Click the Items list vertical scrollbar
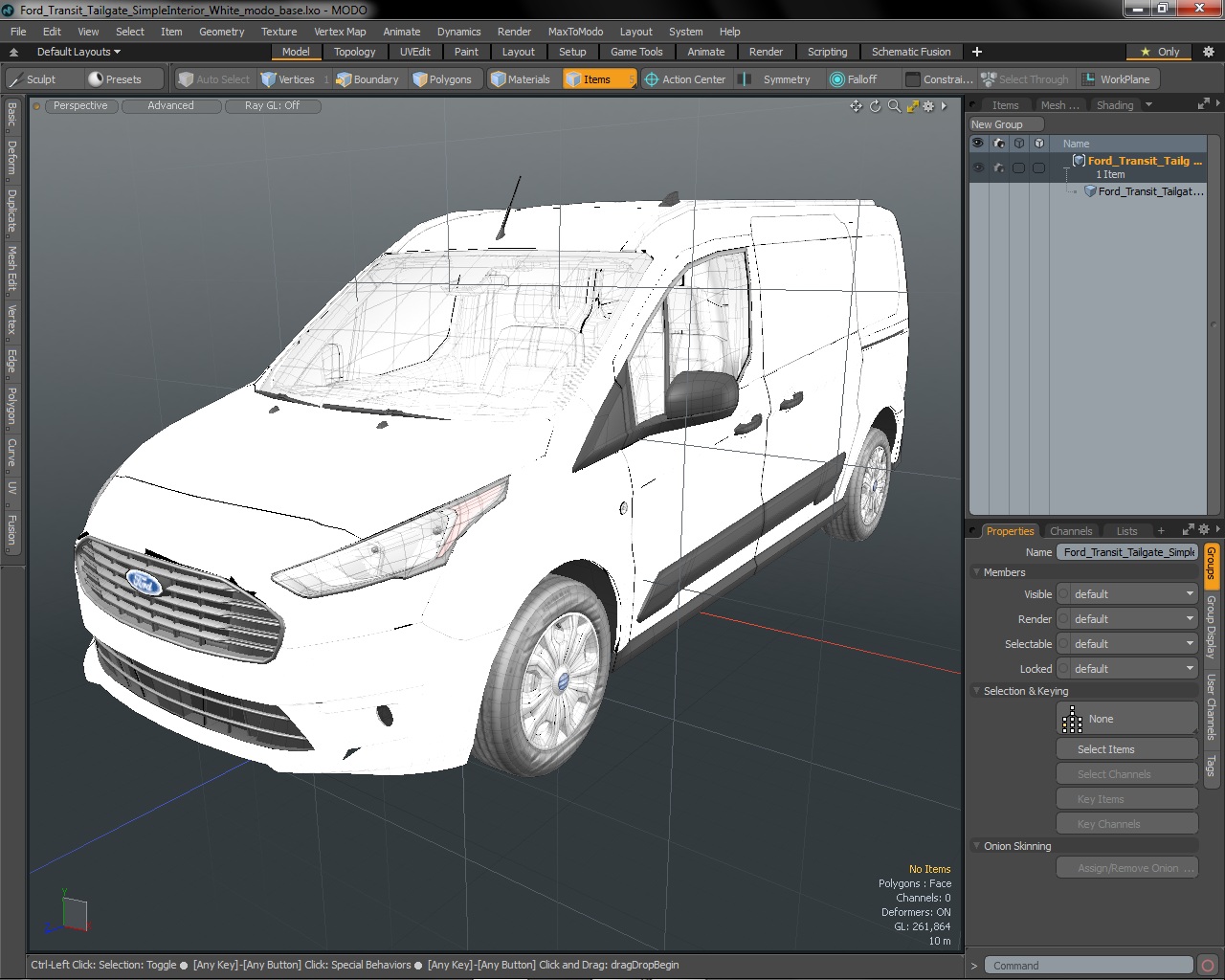Image resolution: width=1225 pixels, height=980 pixels. tap(1213, 325)
